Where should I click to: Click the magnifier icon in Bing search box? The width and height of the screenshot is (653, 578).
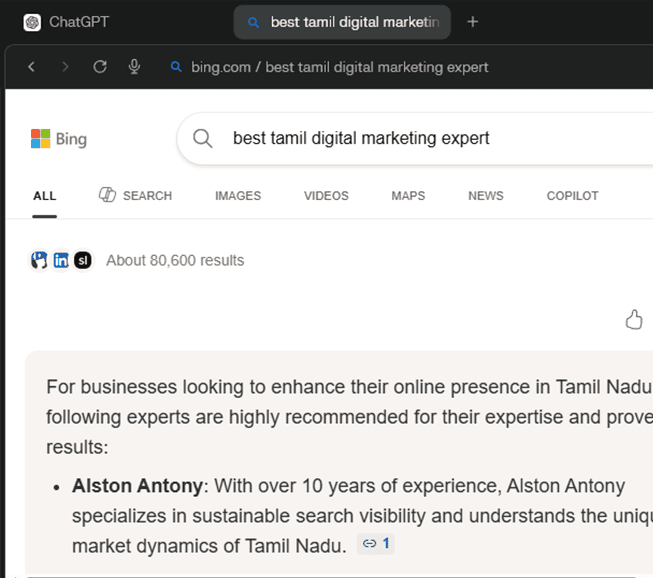point(202,138)
